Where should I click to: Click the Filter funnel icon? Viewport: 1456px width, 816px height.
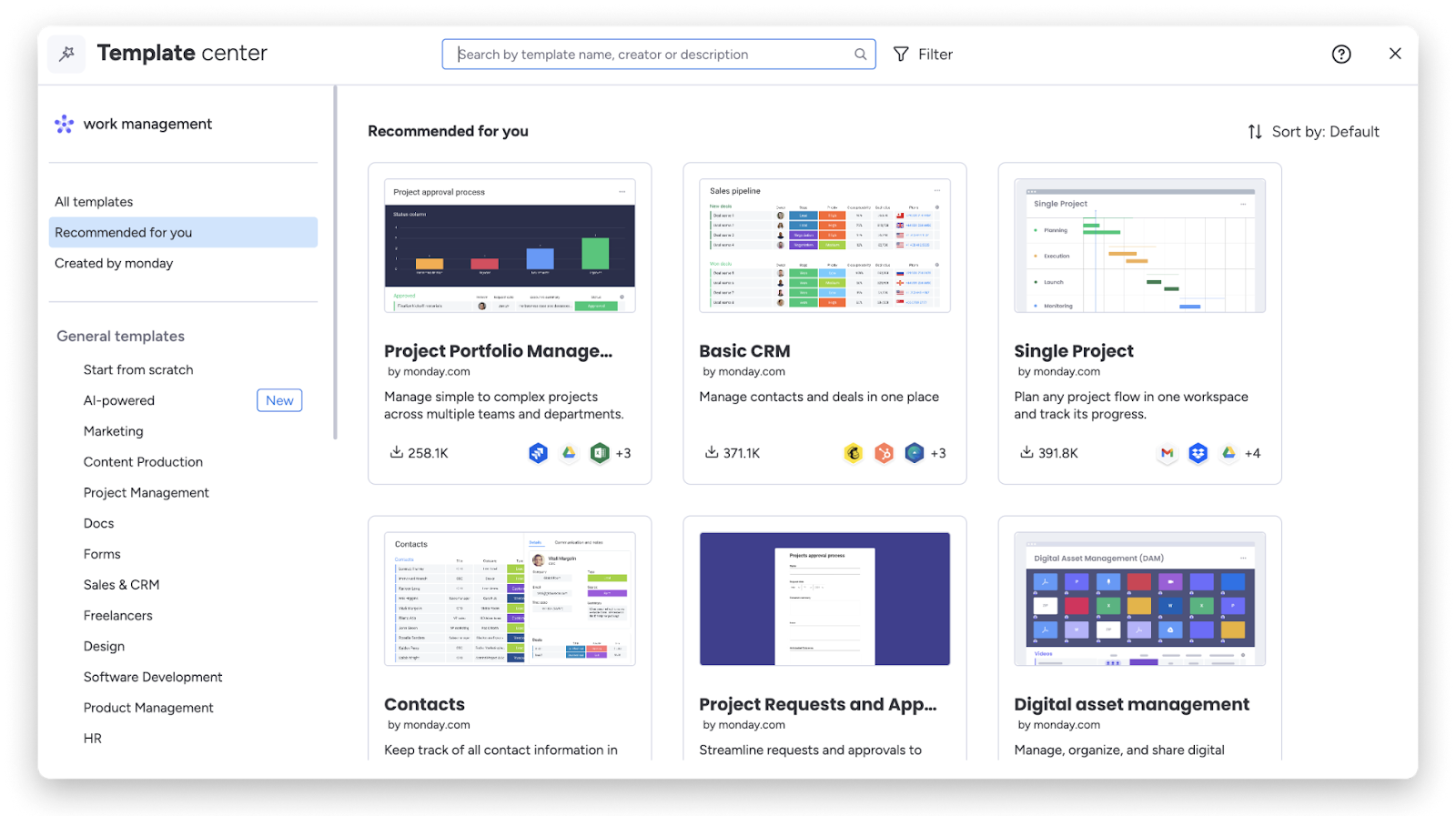(x=901, y=55)
